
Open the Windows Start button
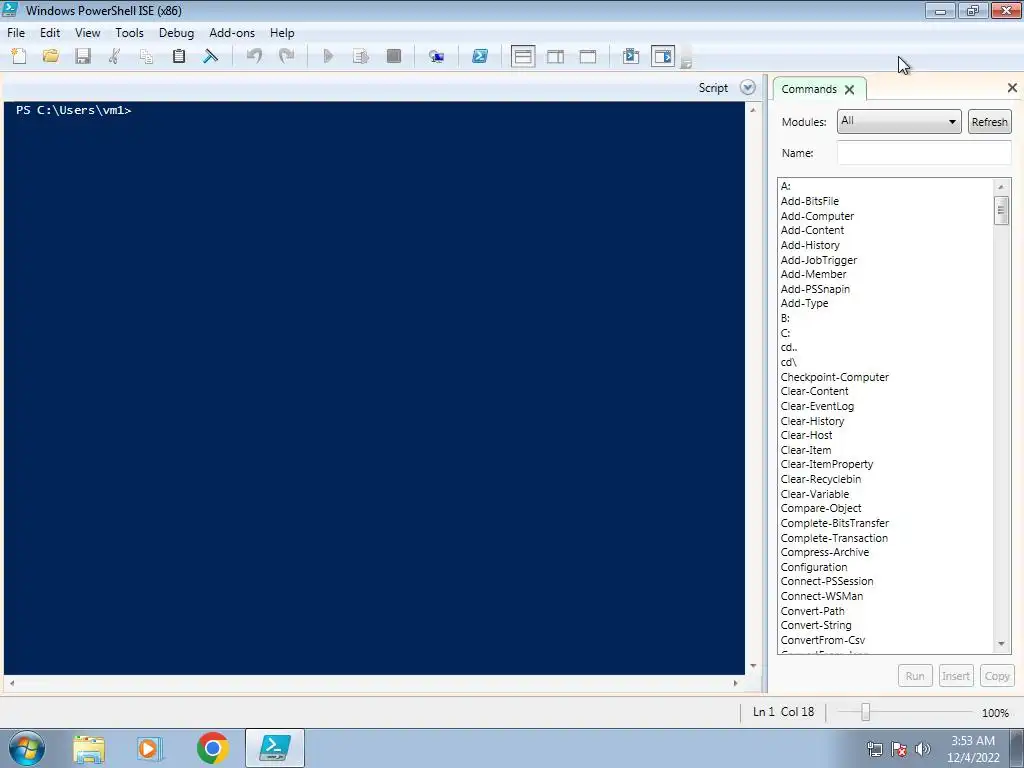[27, 748]
